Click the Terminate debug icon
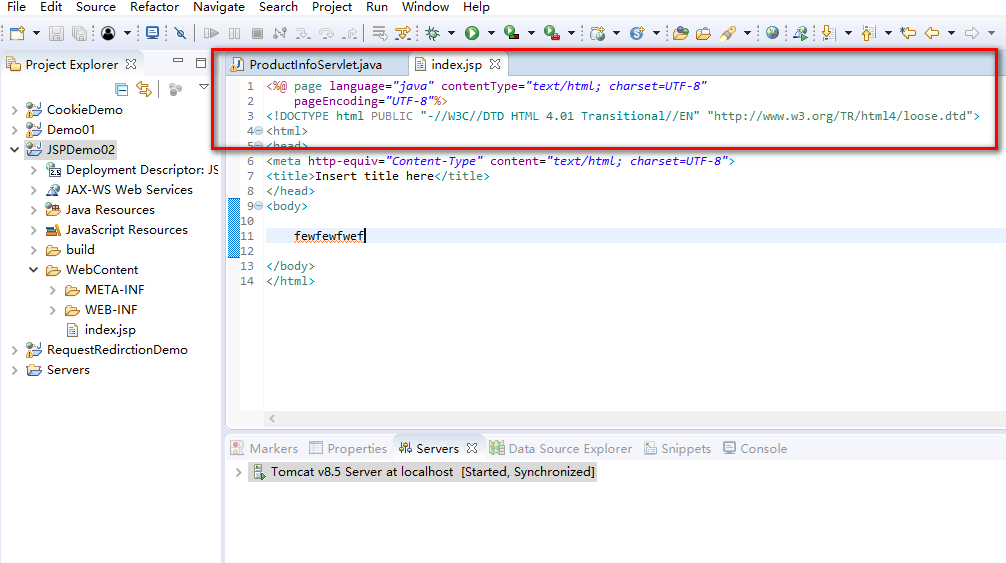 pos(257,33)
